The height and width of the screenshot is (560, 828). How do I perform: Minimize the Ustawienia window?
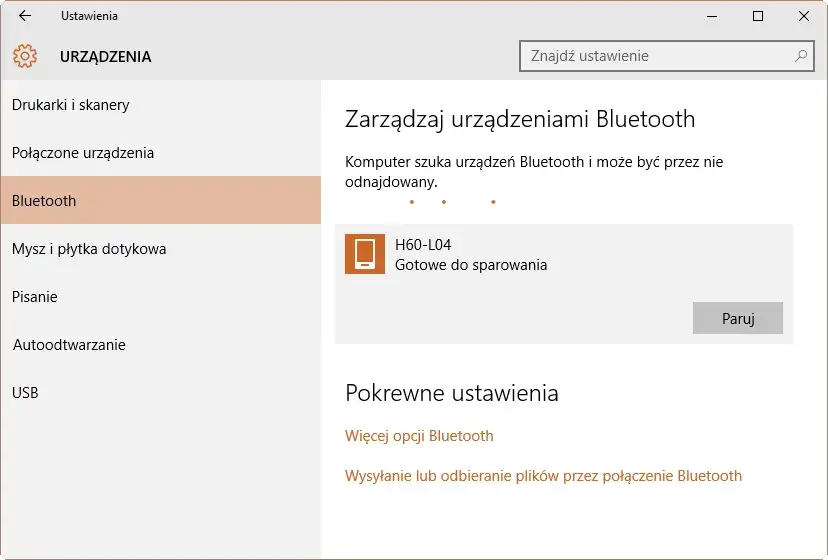pyautogui.click(x=712, y=16)
